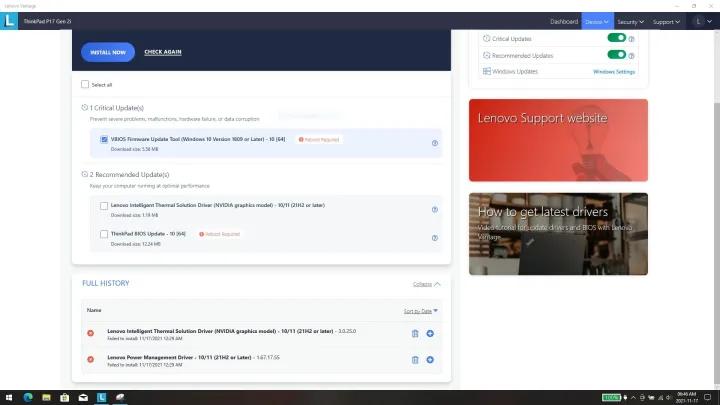Image resolution: width=720 pixels, height=405 pixels.
Task: Show hidden system tray icons
Action: click(633, 398)
